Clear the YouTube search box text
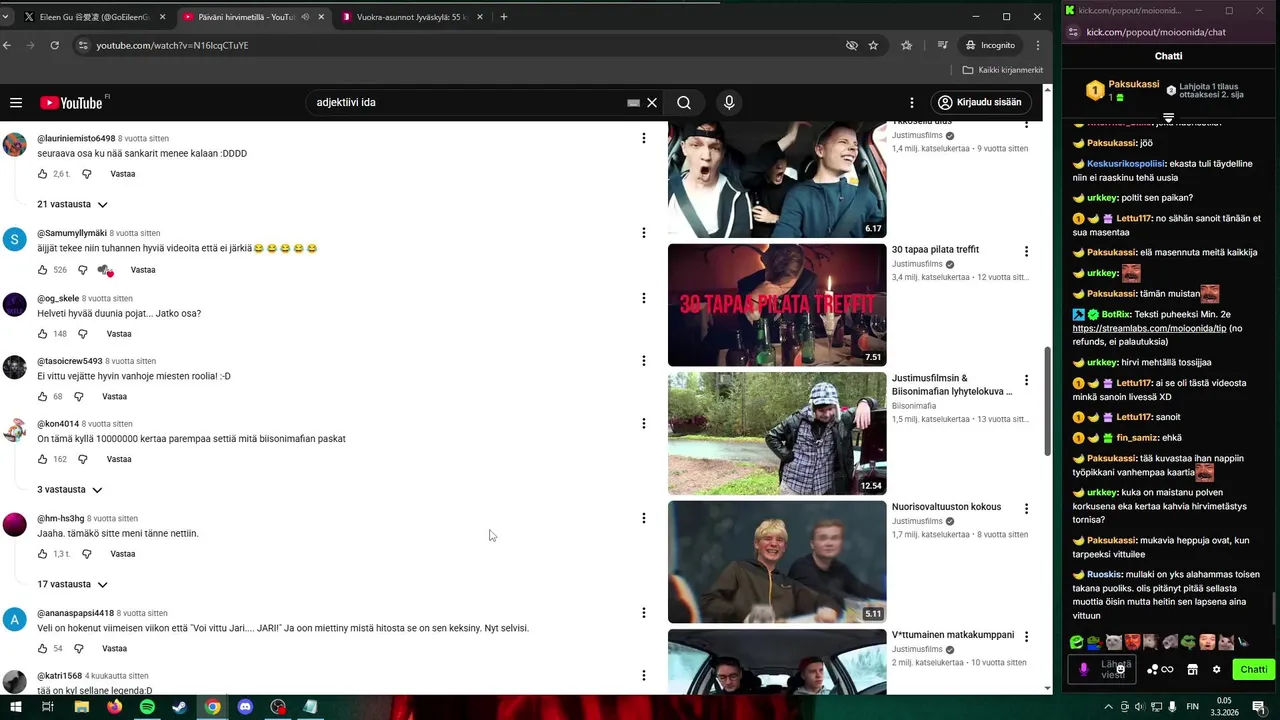1280x720 pixels. tap(652, 102)
